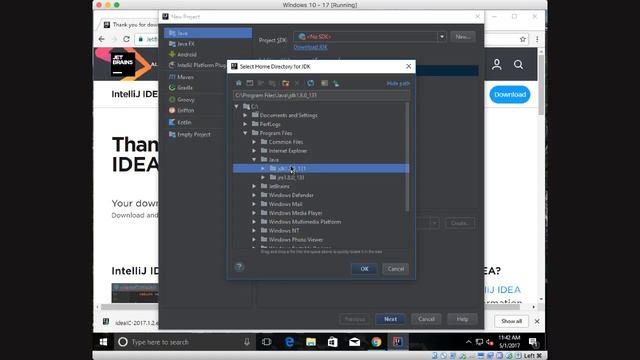The width and height of the screenshot is (640, 360).
Task: Collapse the C:\ root node
Action: coord(236,107)
